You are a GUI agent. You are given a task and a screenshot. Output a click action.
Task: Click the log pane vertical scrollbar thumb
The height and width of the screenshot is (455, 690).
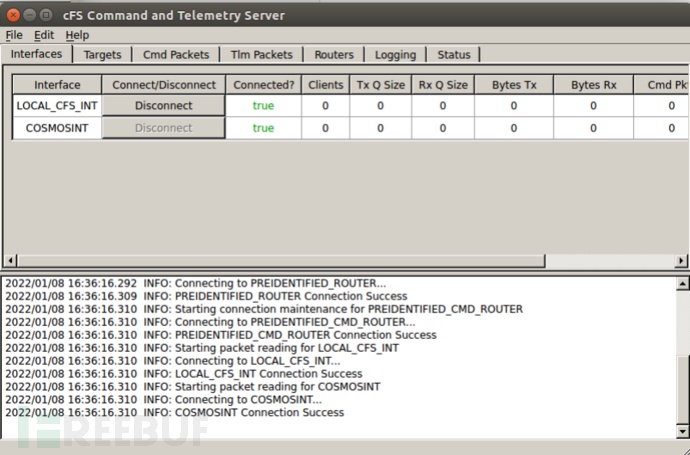[682, 389]
